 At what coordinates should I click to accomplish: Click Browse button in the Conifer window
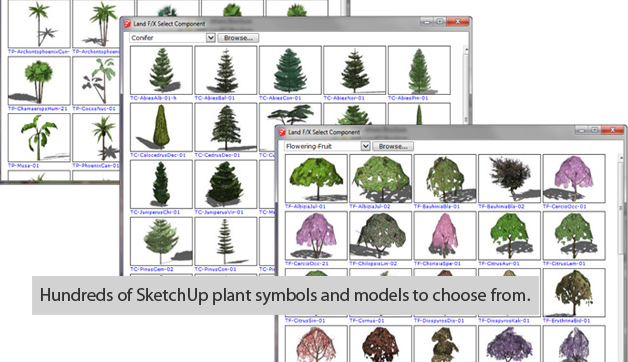(x=238, y=38)
